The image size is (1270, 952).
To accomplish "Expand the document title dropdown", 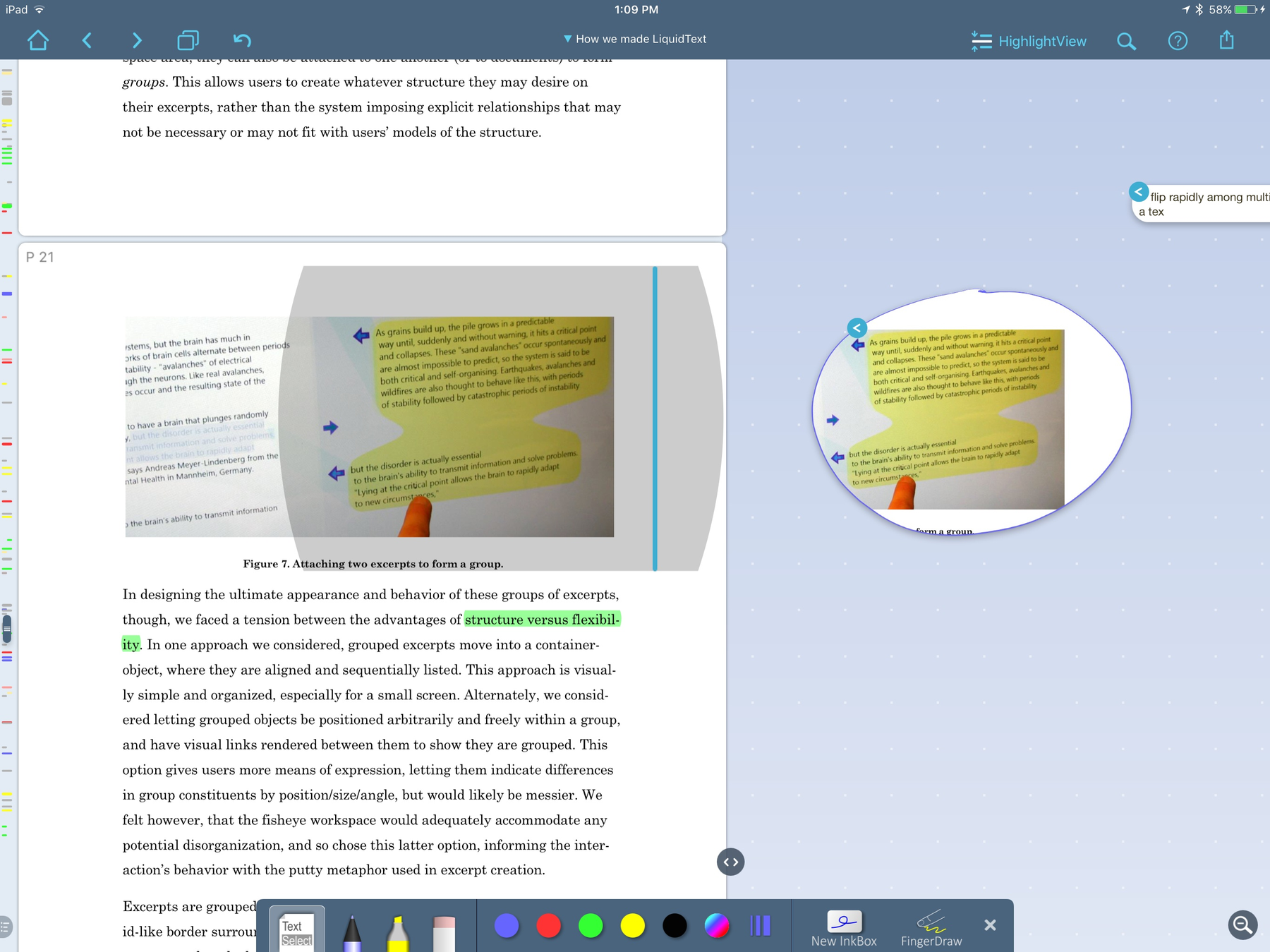I will (x=634, y=39).
